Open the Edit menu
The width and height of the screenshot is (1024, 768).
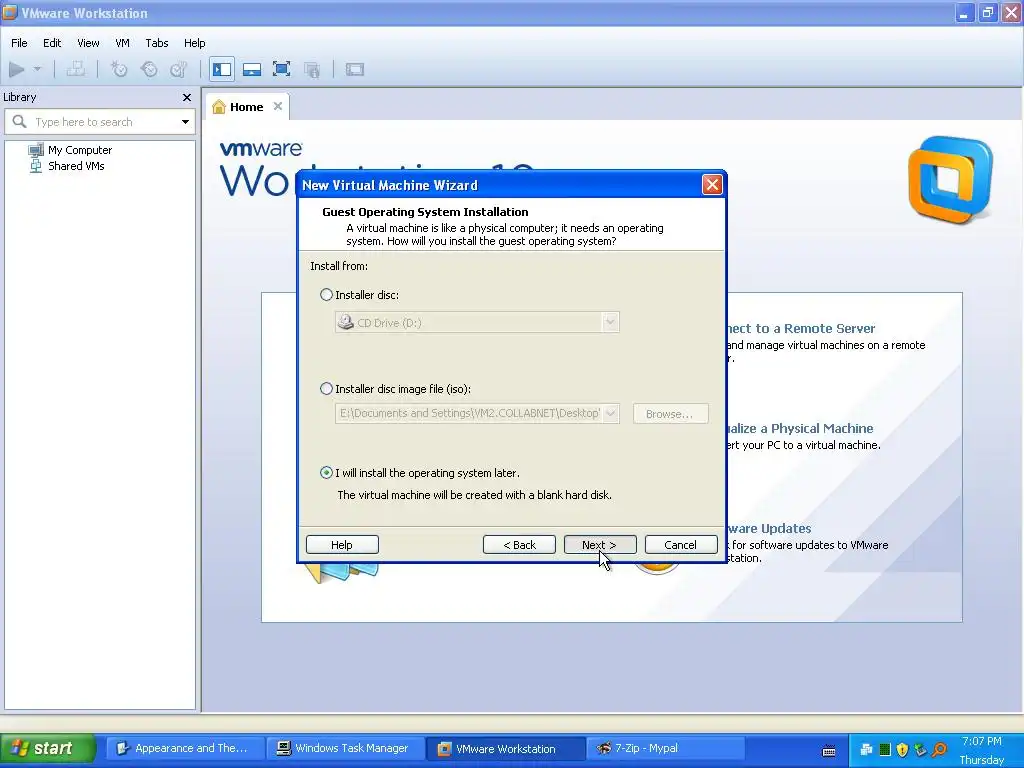point(52,43)
